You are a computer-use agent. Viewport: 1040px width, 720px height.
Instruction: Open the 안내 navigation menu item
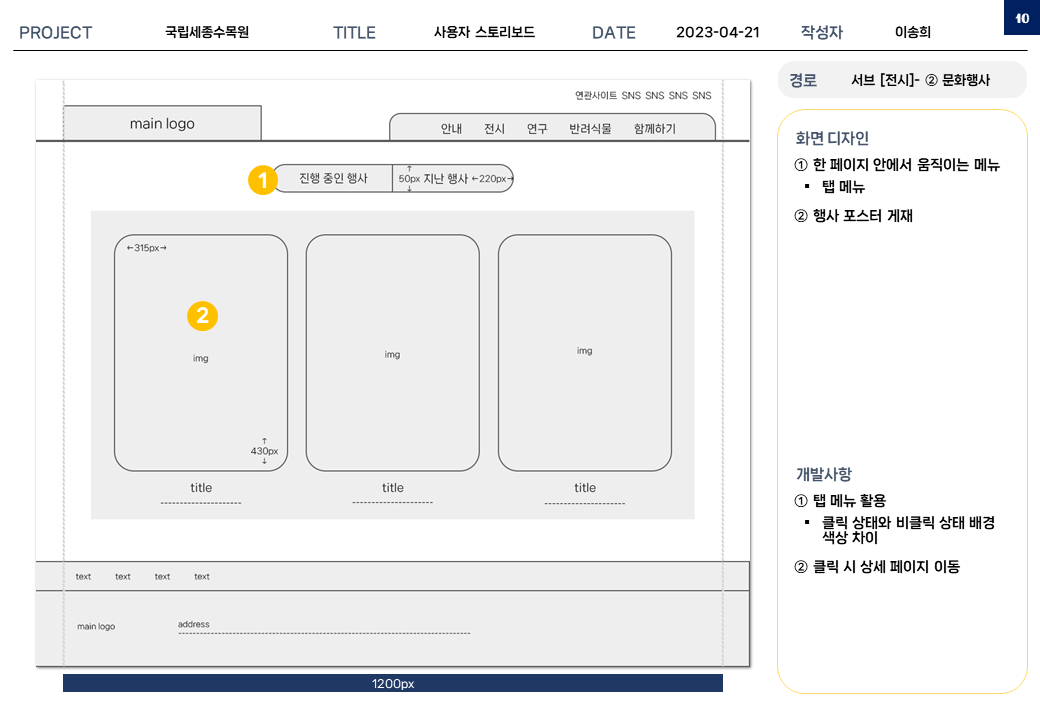click(451, 129)
